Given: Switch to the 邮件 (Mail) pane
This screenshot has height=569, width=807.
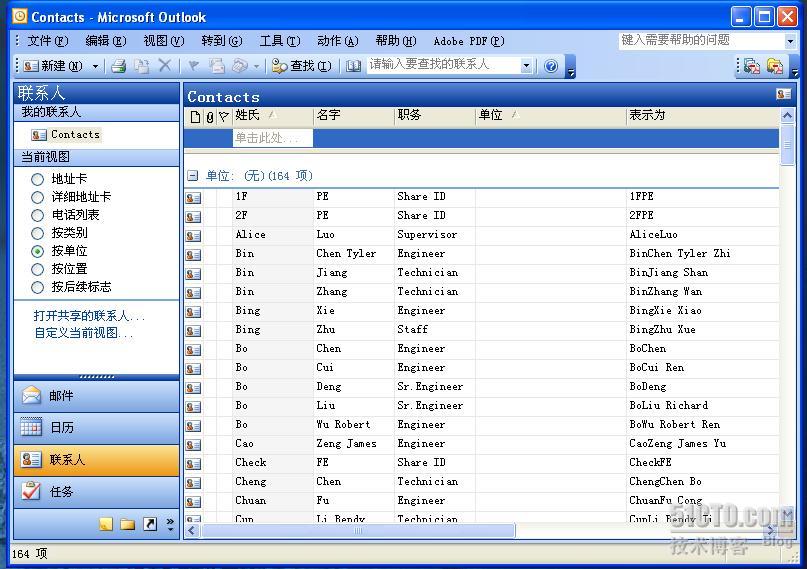Looking at the screenshot, I should pos(96,396).
